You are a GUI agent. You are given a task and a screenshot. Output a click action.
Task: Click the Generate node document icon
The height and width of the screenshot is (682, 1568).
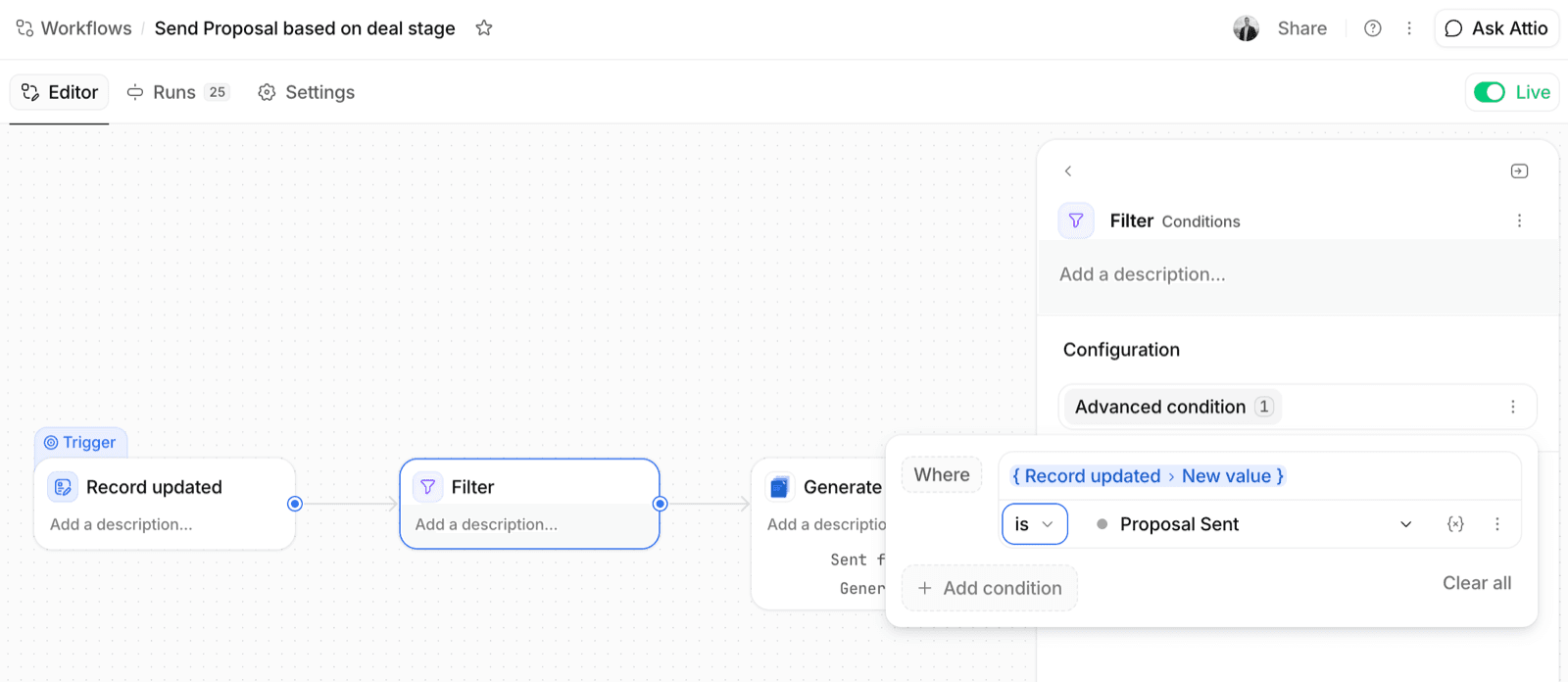pyautogui.click(x=780, y=487)
